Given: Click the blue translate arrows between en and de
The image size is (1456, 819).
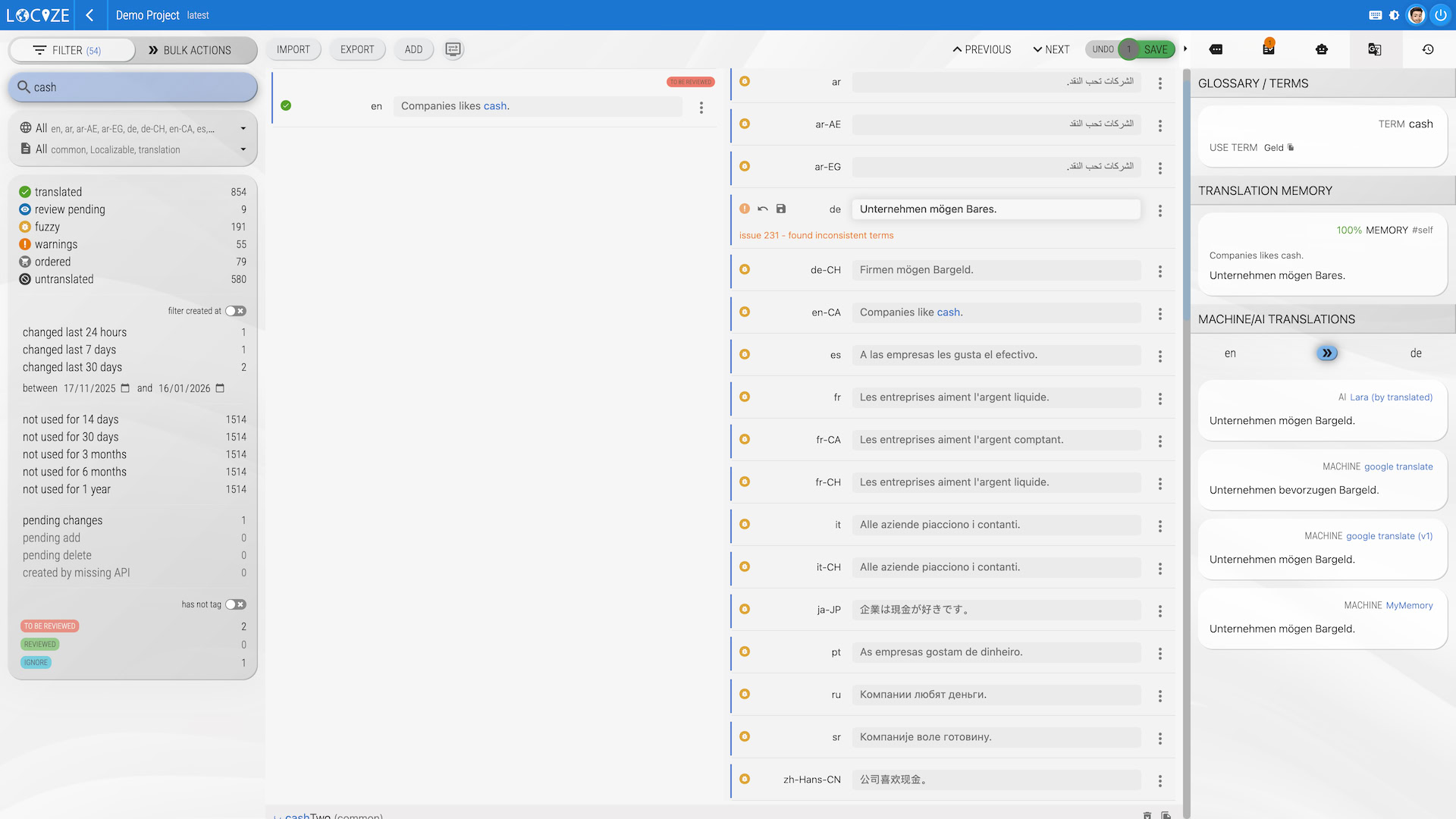Looking at the screenshot, I should point(1327,353).
